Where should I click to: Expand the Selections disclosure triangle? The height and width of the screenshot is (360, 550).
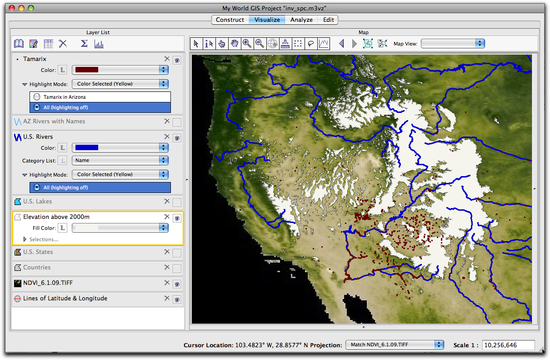click(25, 239)
